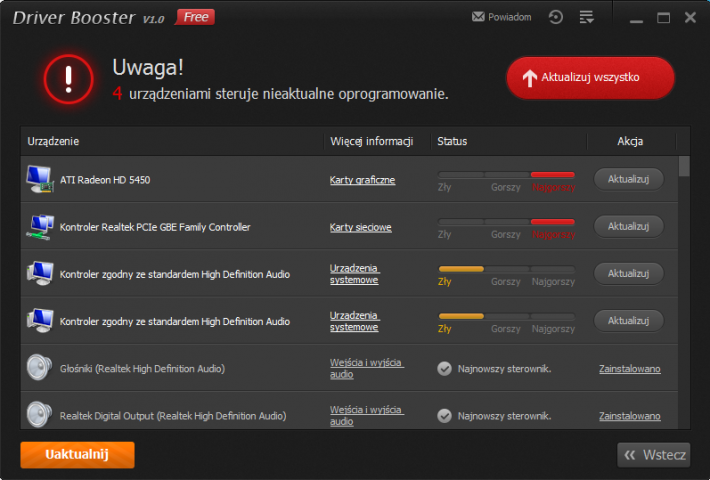Click the Akcja column header
The width and height of the screenshot is (710, 480).
[630, 141]
